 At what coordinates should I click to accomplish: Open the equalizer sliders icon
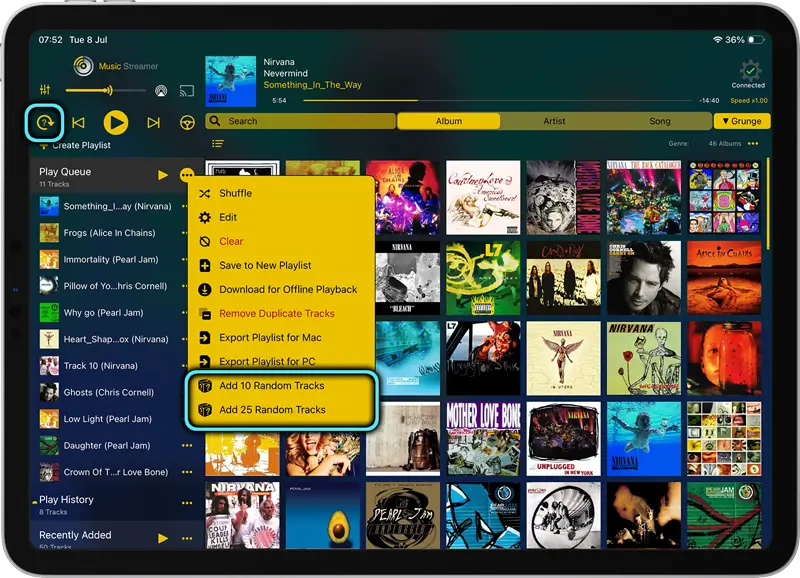tap(45, 90)
